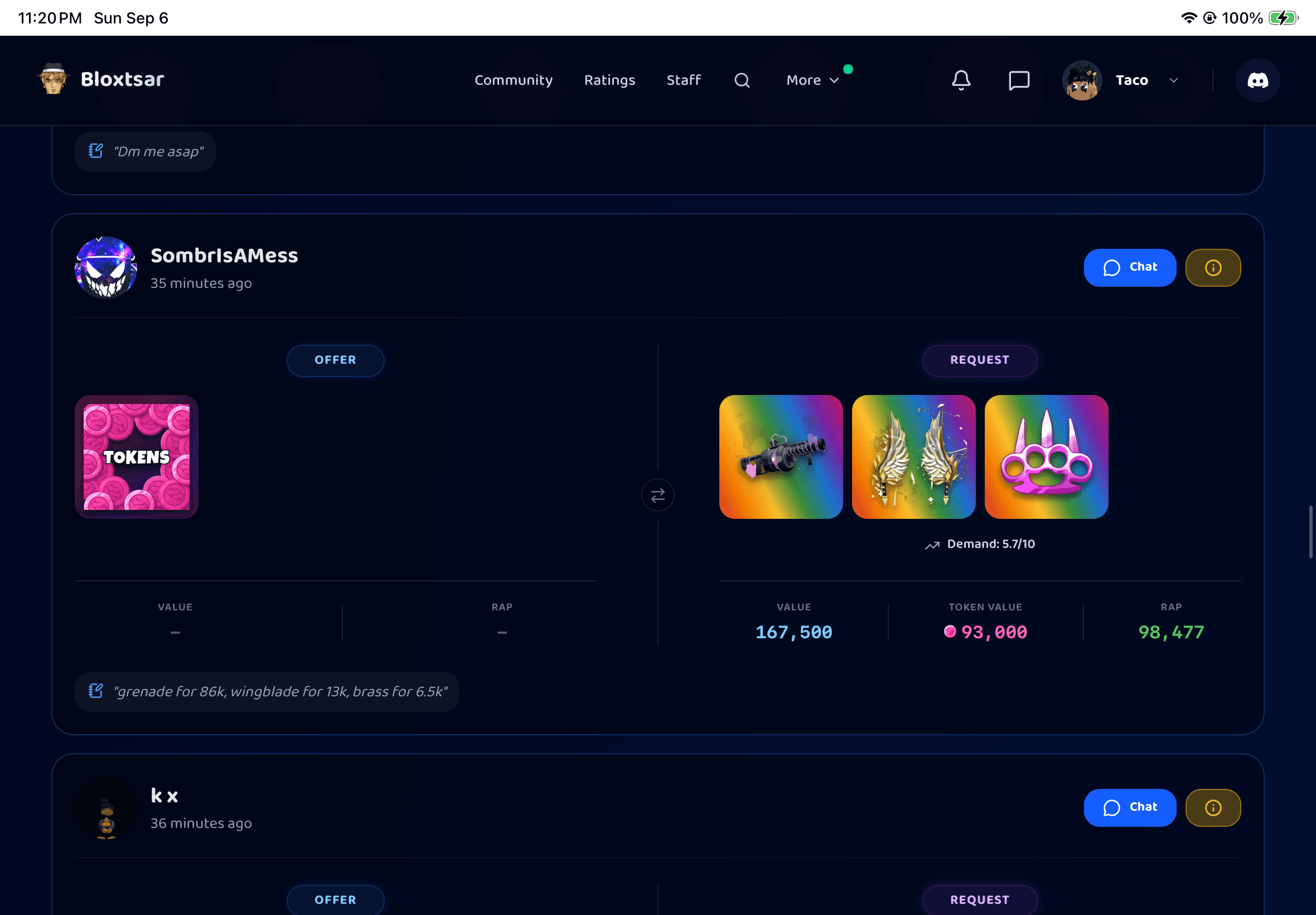
Task: Click Taco user avatar
Action: pyautogui.click(x=1081, y=80)
